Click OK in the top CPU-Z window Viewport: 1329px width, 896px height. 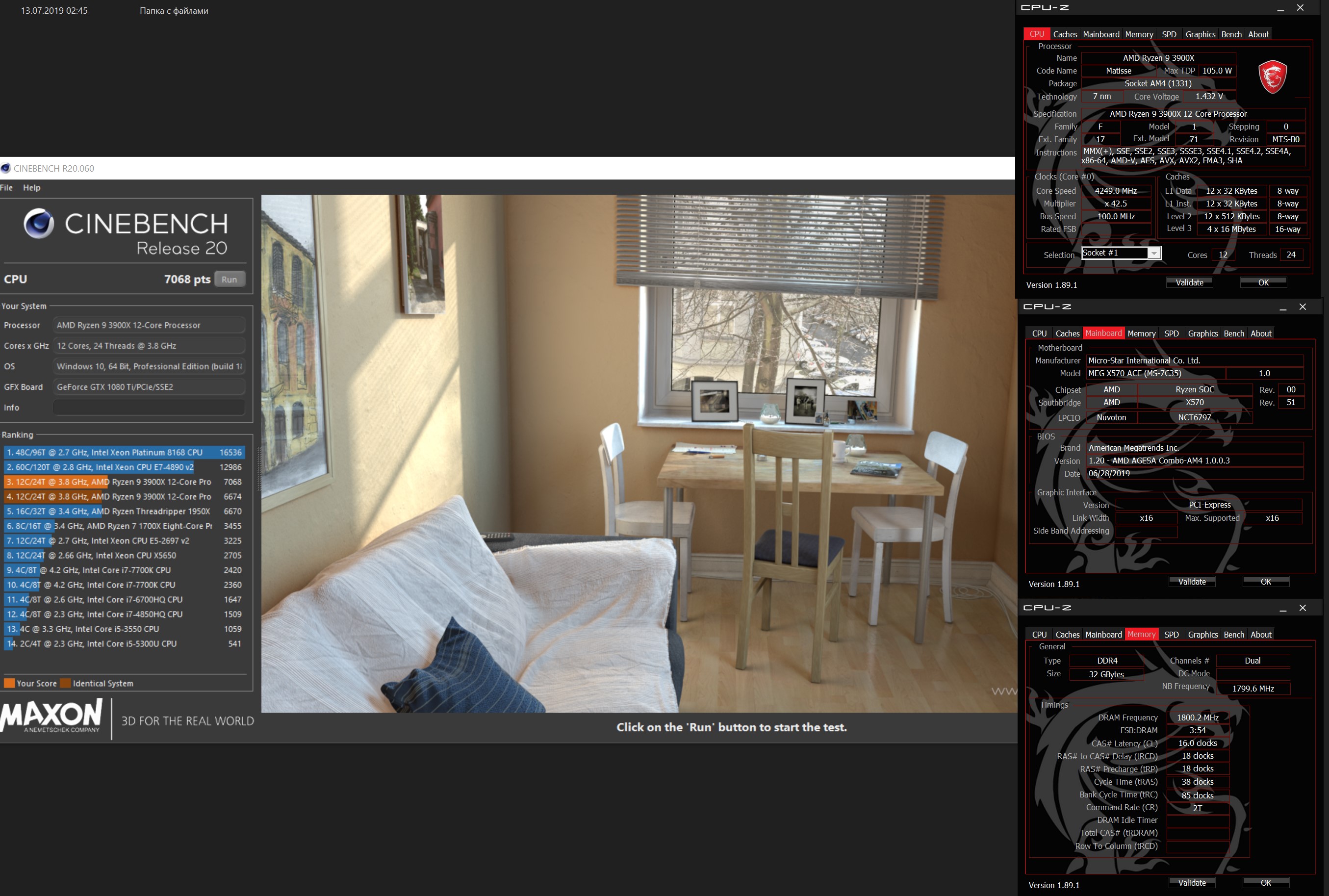coord(1263,282)
